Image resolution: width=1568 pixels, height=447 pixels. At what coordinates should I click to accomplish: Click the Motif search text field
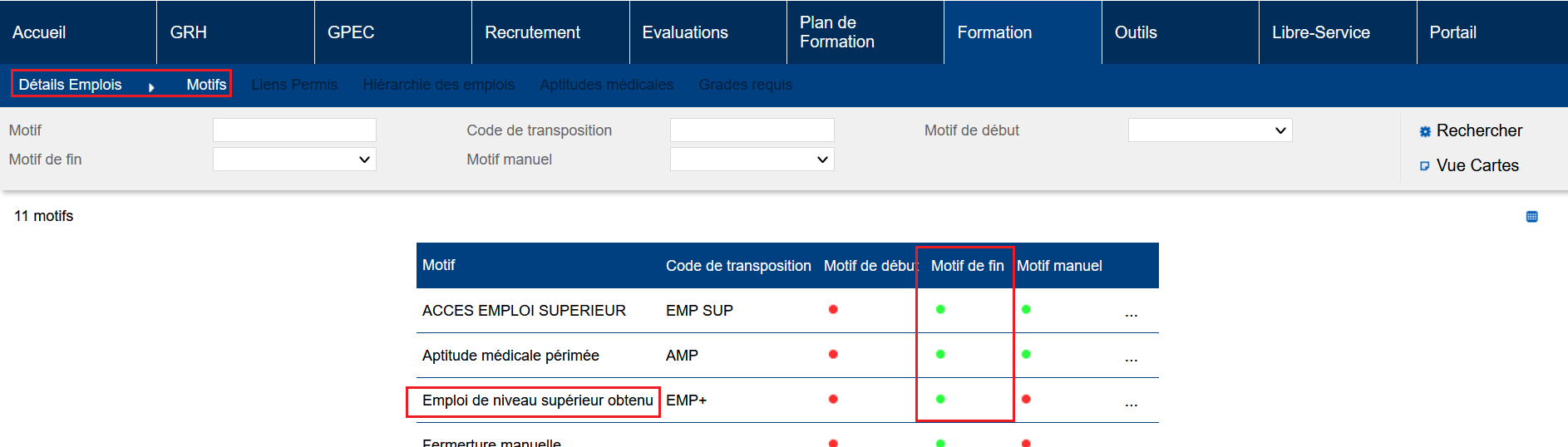point(294,130)
